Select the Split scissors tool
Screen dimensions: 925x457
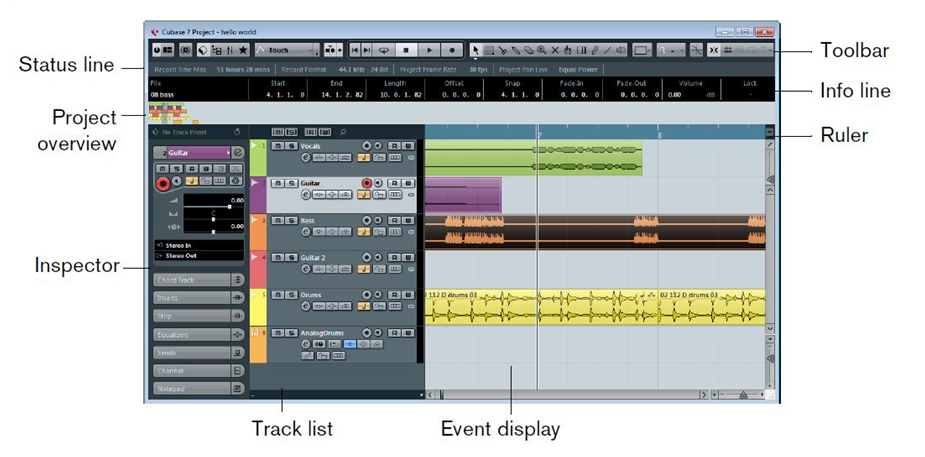pyautogui.click(x=503, y=50)
